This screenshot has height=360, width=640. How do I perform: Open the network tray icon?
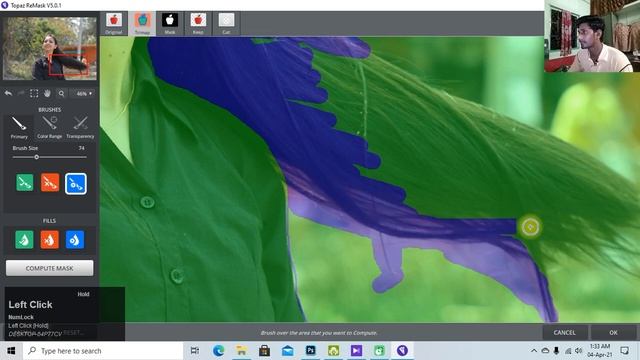[x=568, y=351]
